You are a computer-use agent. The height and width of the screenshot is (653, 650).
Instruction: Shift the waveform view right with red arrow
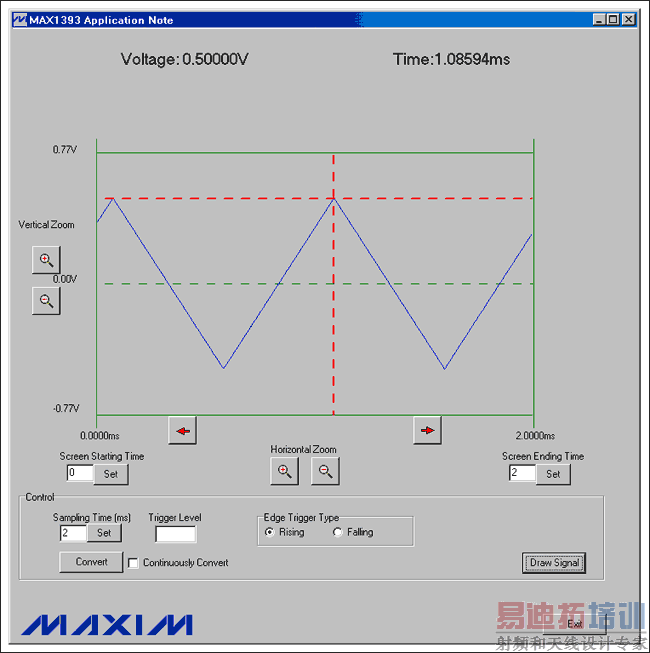[427, 430]
